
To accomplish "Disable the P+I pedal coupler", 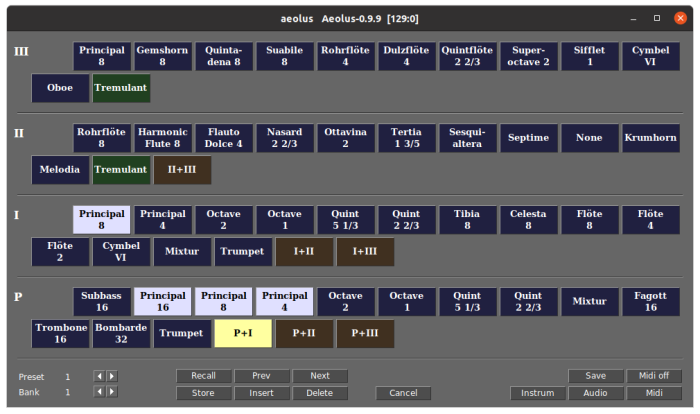I will point(243,333).
